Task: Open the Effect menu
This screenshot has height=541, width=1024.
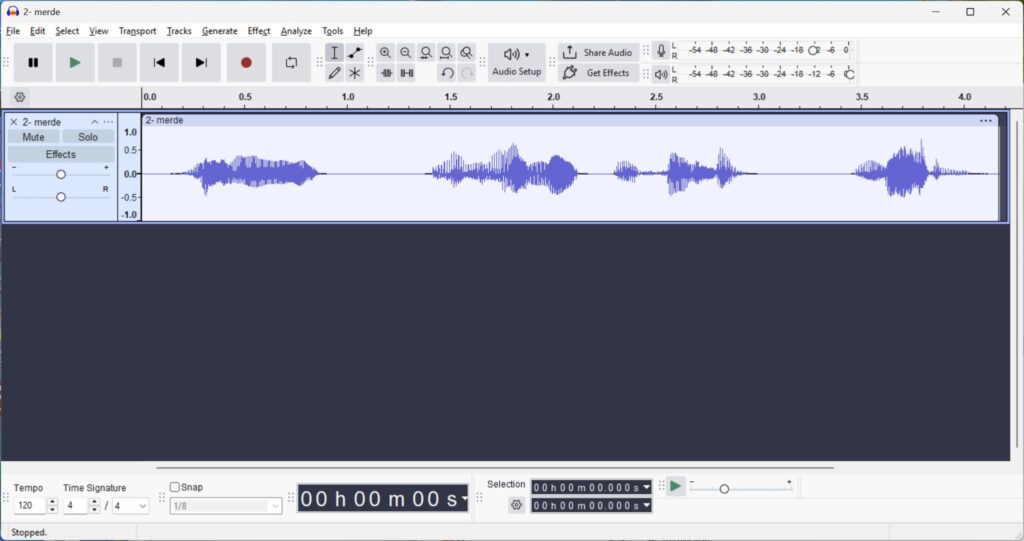Action: [259, 31]
